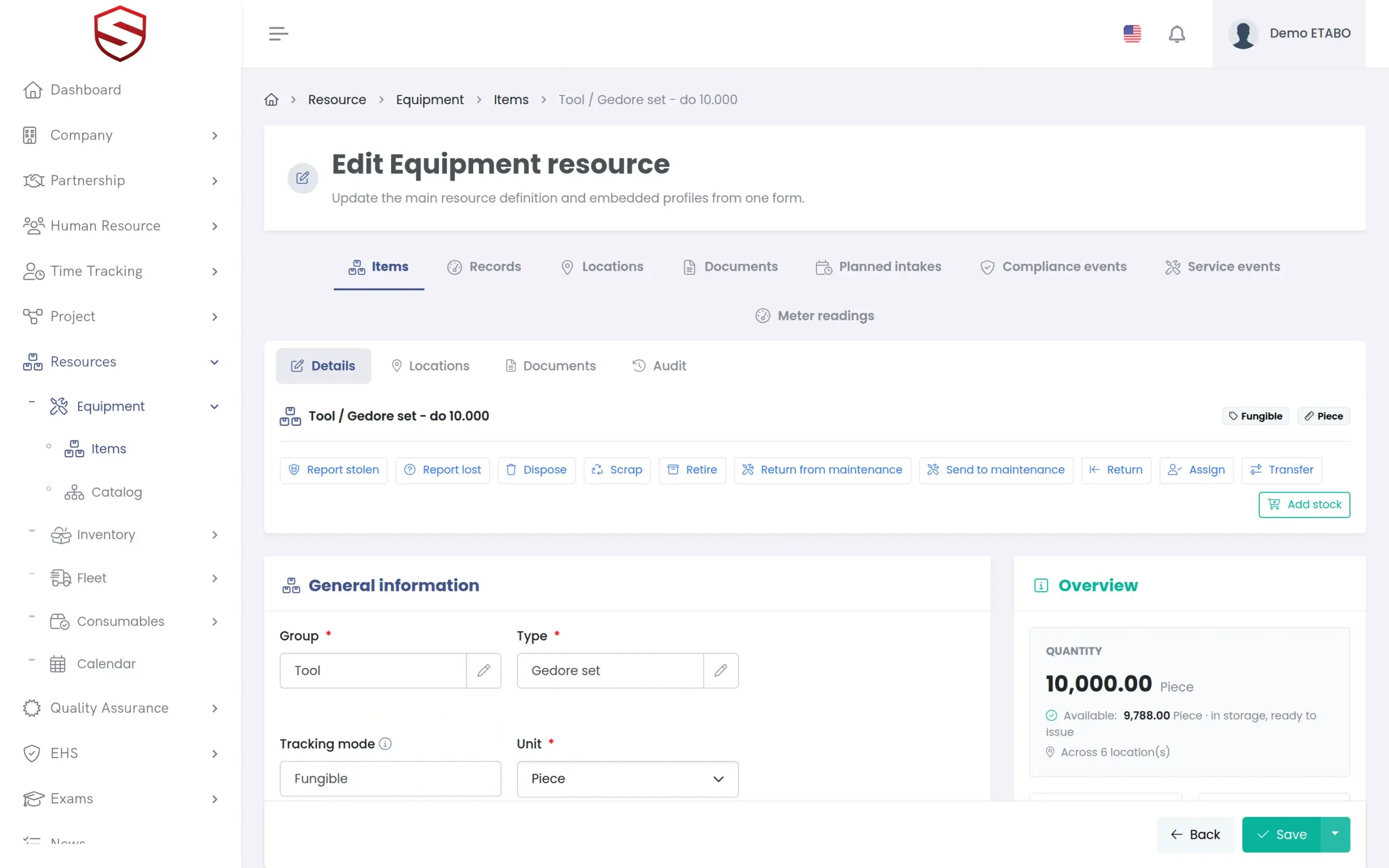Click the Equipment breadcrumb link
Screen dimensions: 1389x868
pos(429,99)
